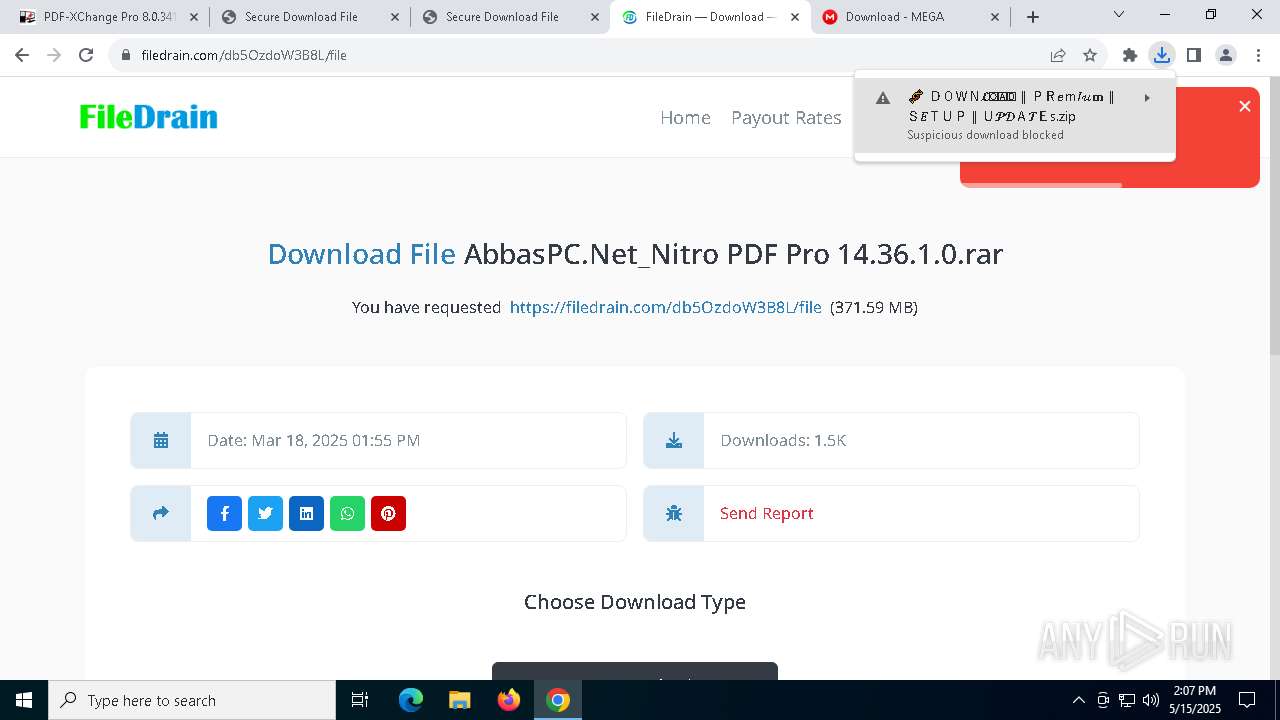Show hidden system tray icons
Image resolution: width=1280 pixels, height=720 pixels.
[x=1078, y=700]
